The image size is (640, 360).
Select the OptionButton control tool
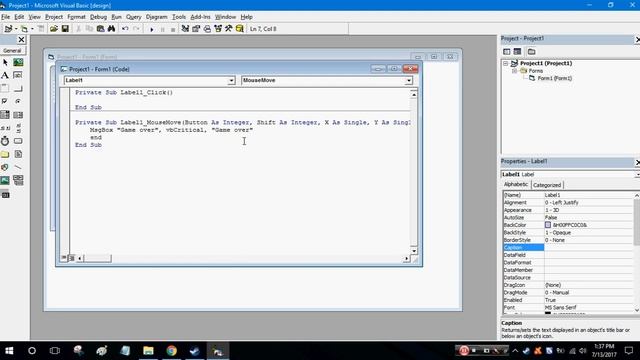(18, 102)
